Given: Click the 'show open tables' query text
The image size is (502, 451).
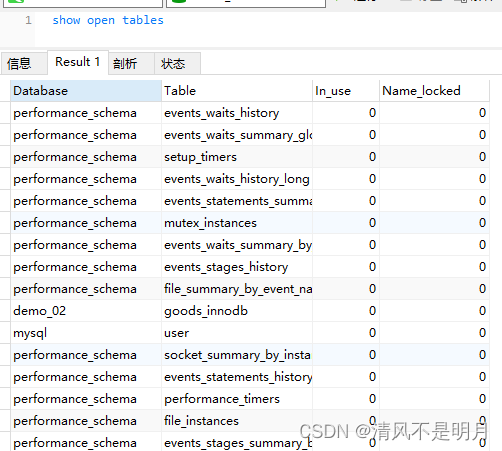Looking at the screenshot, I should pos(108,20).
